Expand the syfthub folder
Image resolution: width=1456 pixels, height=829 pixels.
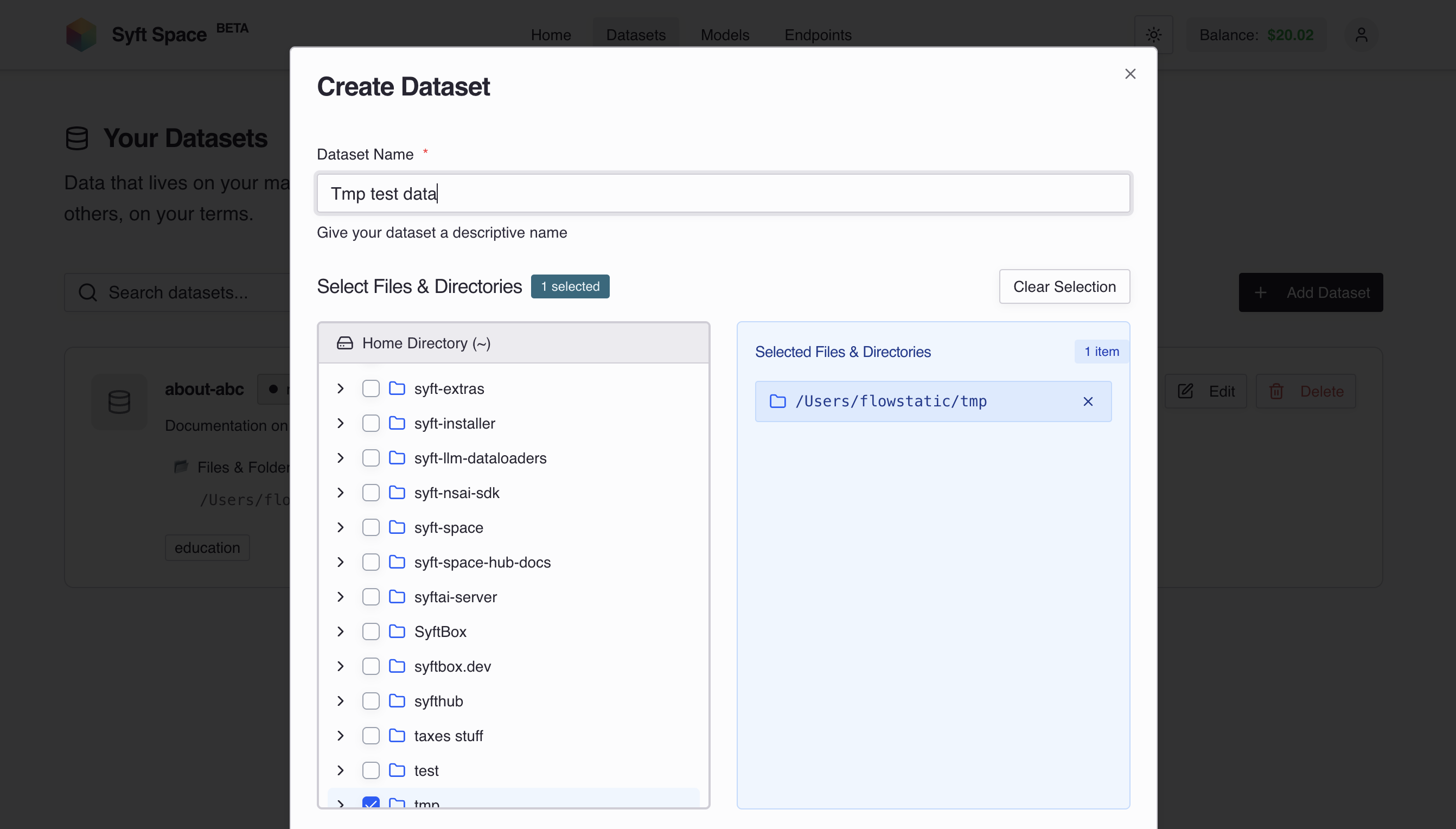click(x=340, y=701)
